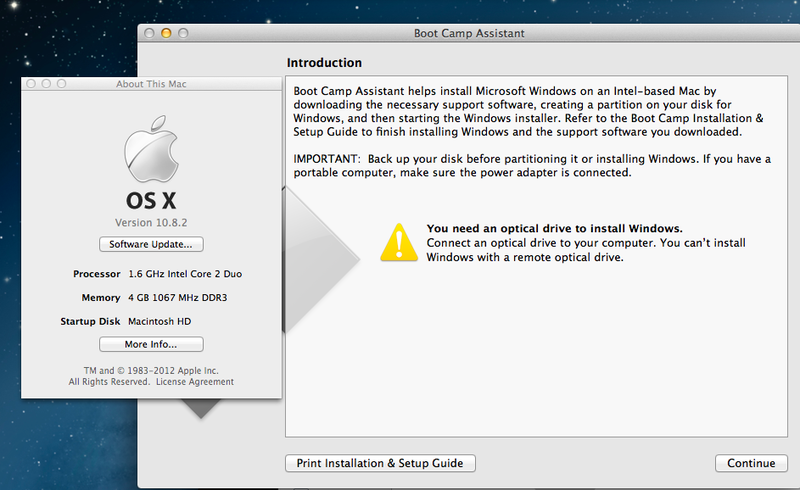This screenshot has width=800, height=490.
Task: Click the More Info... button
Action: click(x=151, y=344)
